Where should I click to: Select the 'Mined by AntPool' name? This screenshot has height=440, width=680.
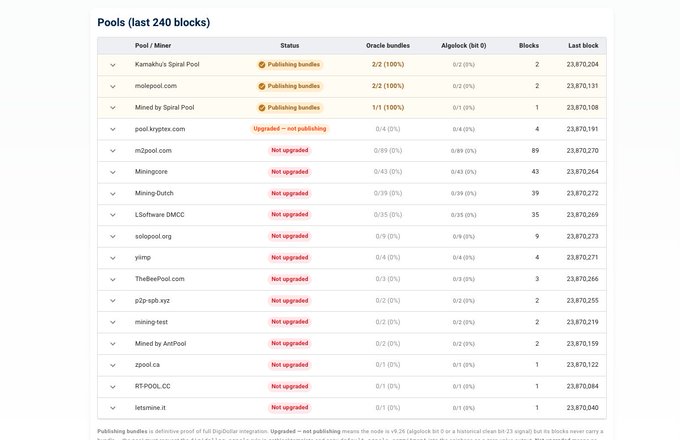(x=160, y=343)
